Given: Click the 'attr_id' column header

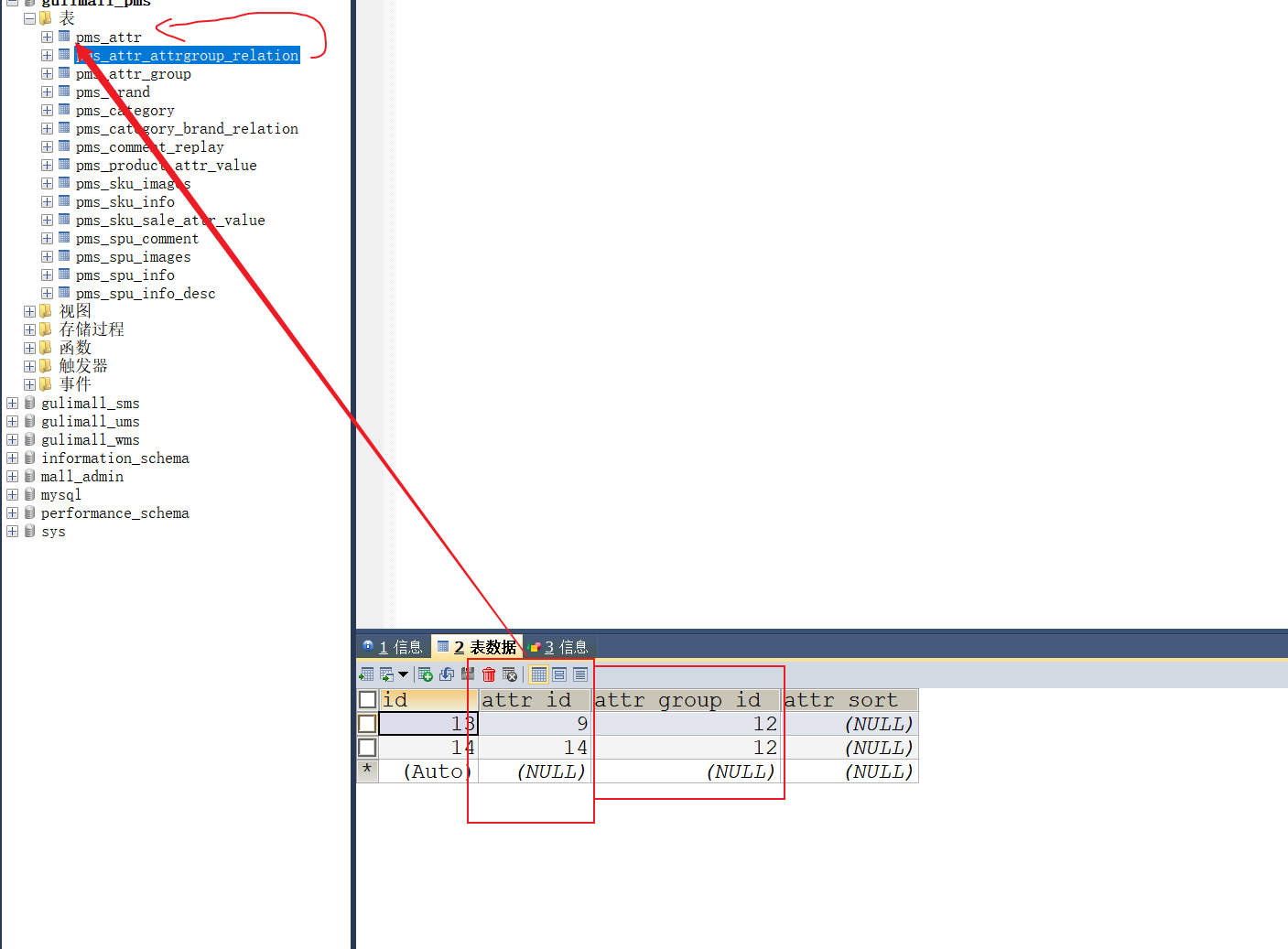Looking at the screenshot, I should (535, 700).
